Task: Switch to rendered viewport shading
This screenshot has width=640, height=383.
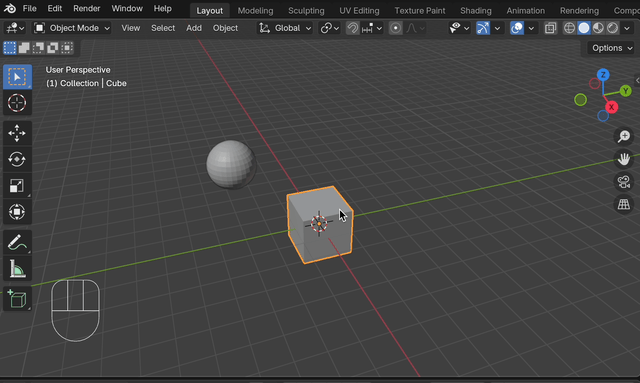Action: (x=612, y=28)
